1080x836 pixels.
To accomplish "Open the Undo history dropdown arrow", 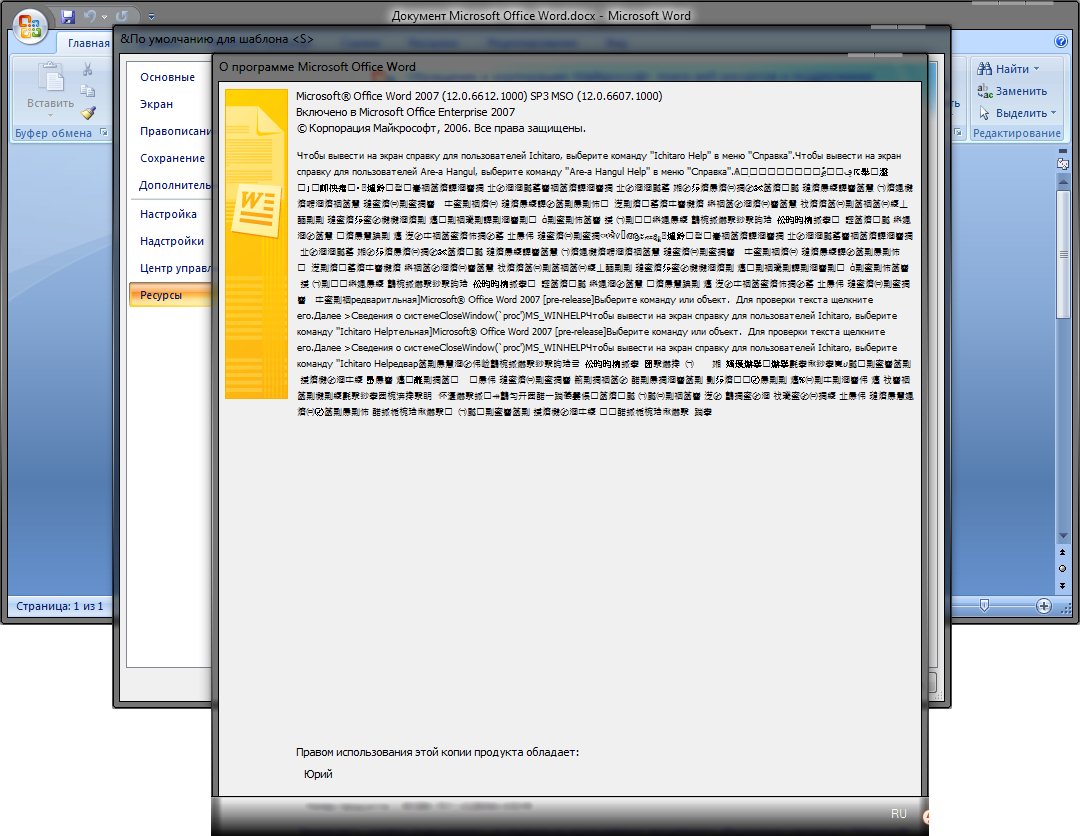I will [x=104, y=17].
